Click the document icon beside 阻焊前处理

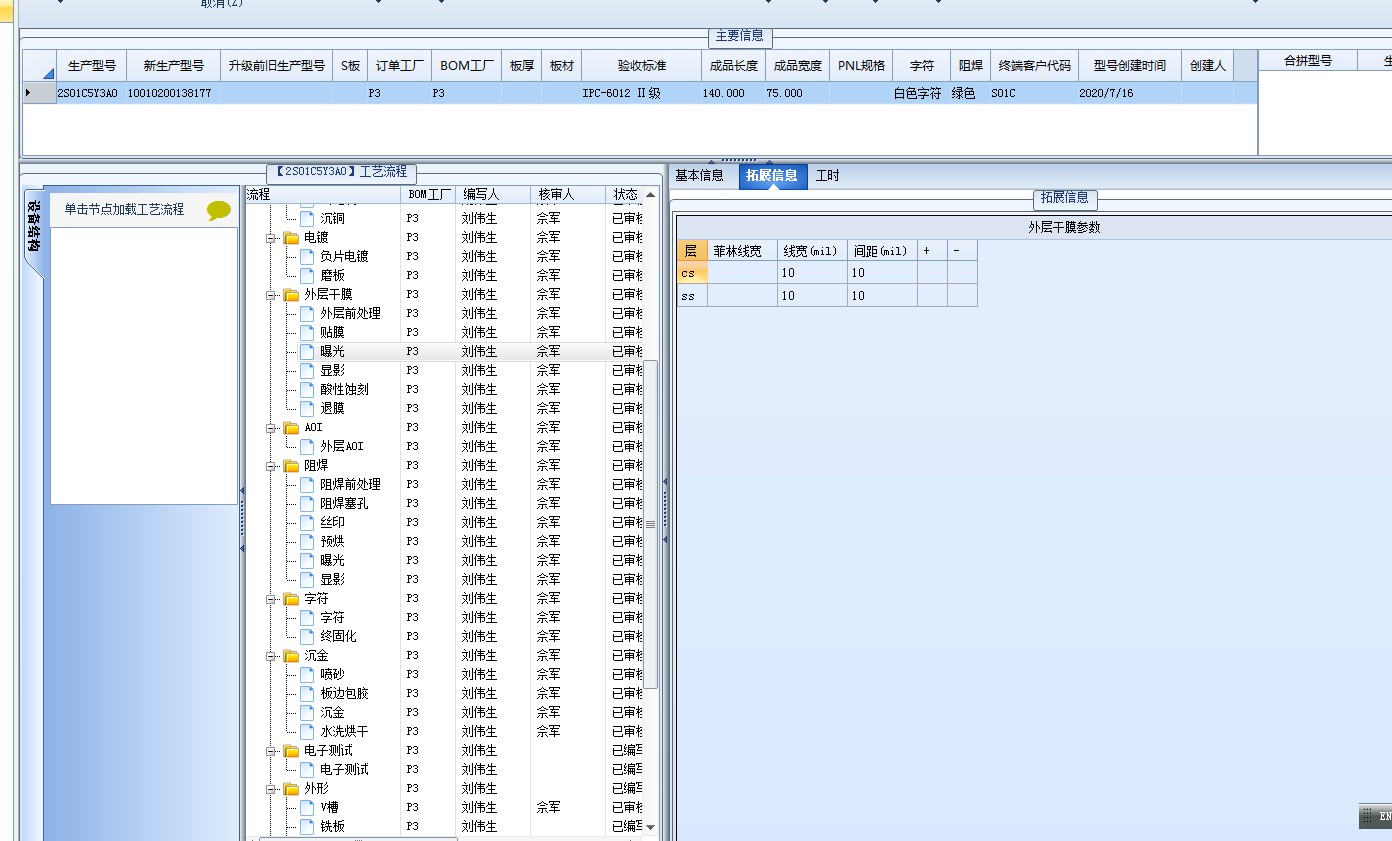click(307, 485)
